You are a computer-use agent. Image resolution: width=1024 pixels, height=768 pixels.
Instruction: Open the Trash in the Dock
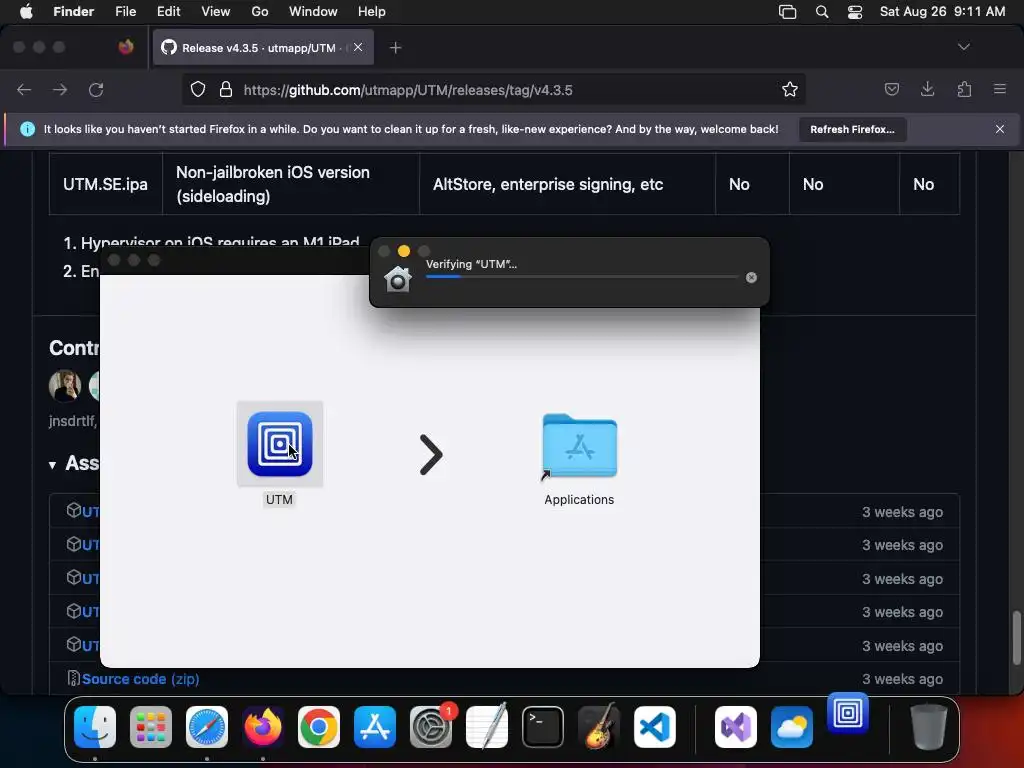point(929,727)
